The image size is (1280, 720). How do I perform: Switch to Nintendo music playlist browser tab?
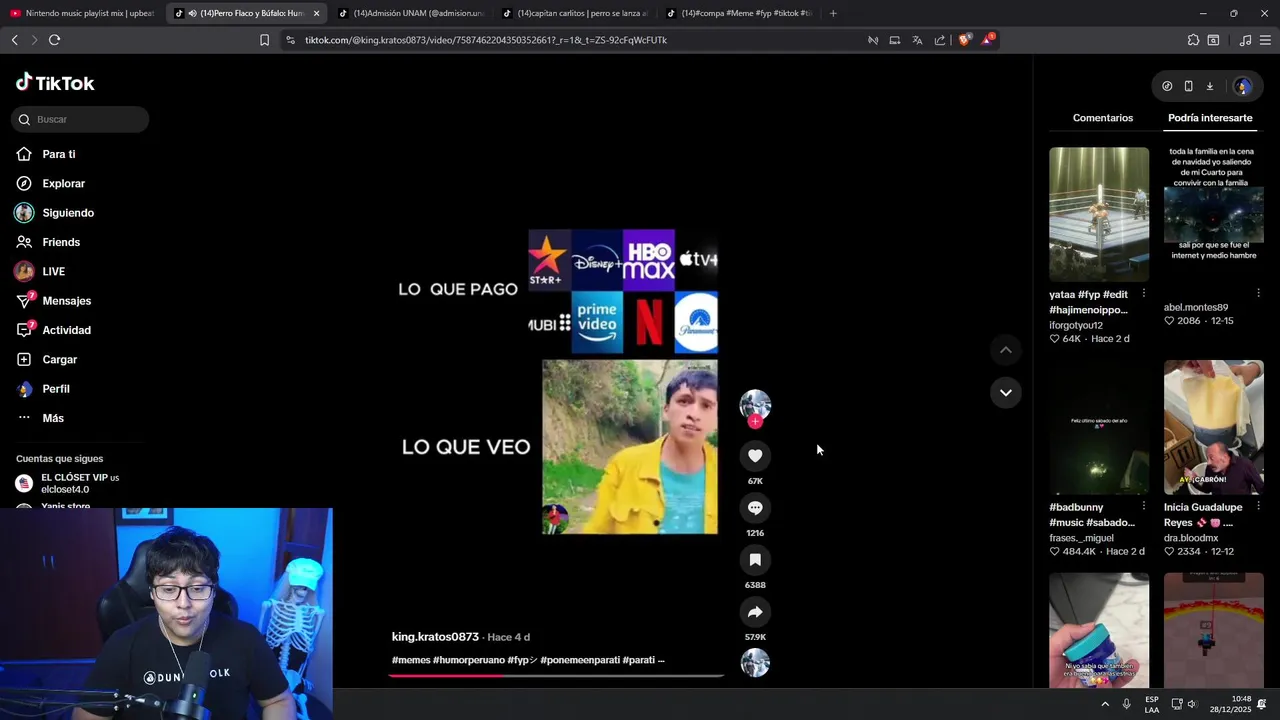(82, 13)
